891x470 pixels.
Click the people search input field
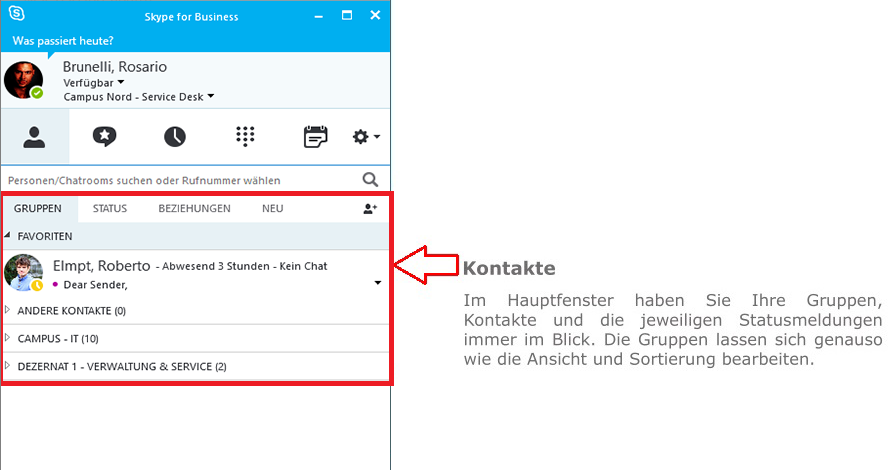point(180,181)
